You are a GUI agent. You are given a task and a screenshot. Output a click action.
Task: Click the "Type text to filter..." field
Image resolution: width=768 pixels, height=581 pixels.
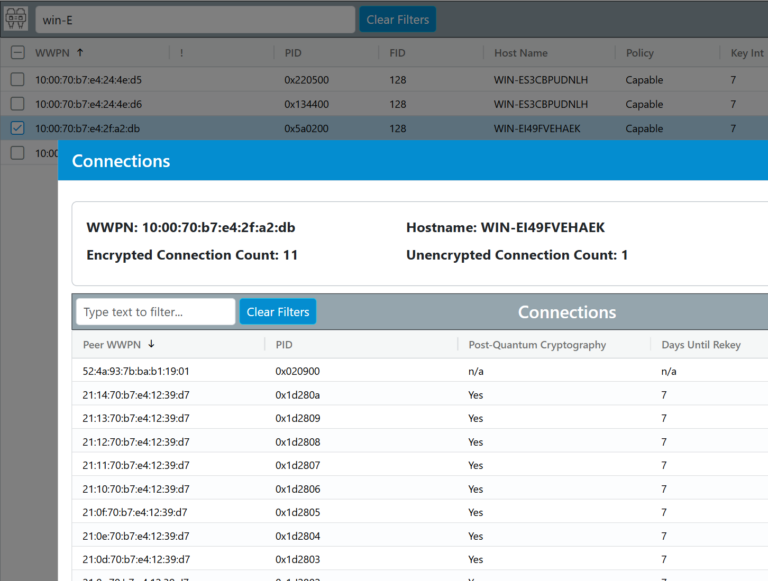[x=156, y=312]
